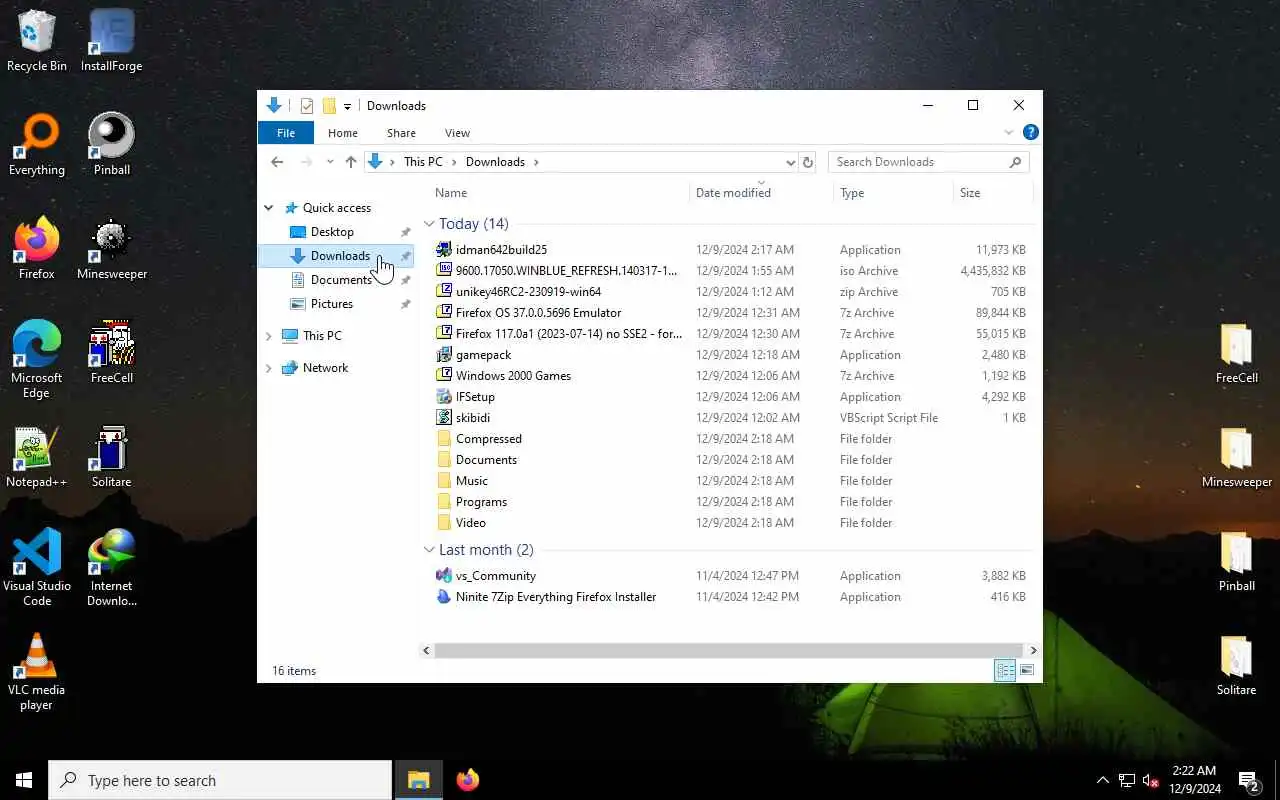Viewport: 1280px width, 800px height.
Task: Open the Share ribbon tab
Action: [x=401, y=133]
